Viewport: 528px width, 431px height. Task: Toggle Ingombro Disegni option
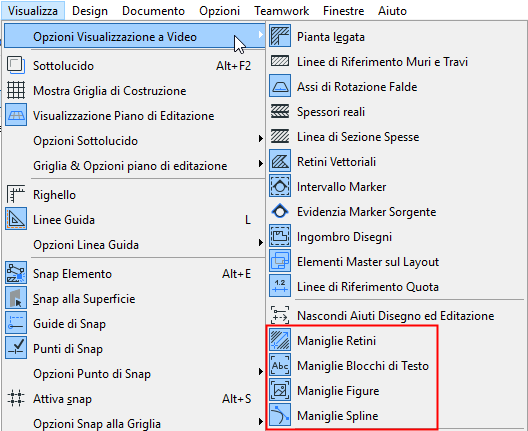[396, 236]
